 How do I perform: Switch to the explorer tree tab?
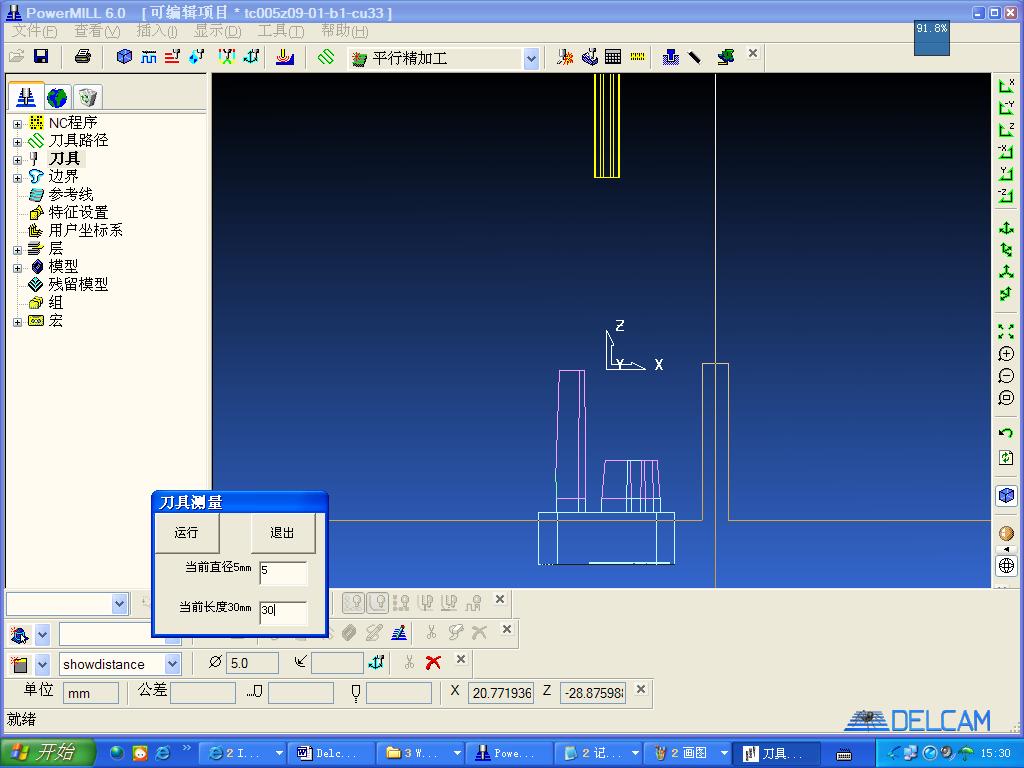pyautogui.click(x=26, y=97)
